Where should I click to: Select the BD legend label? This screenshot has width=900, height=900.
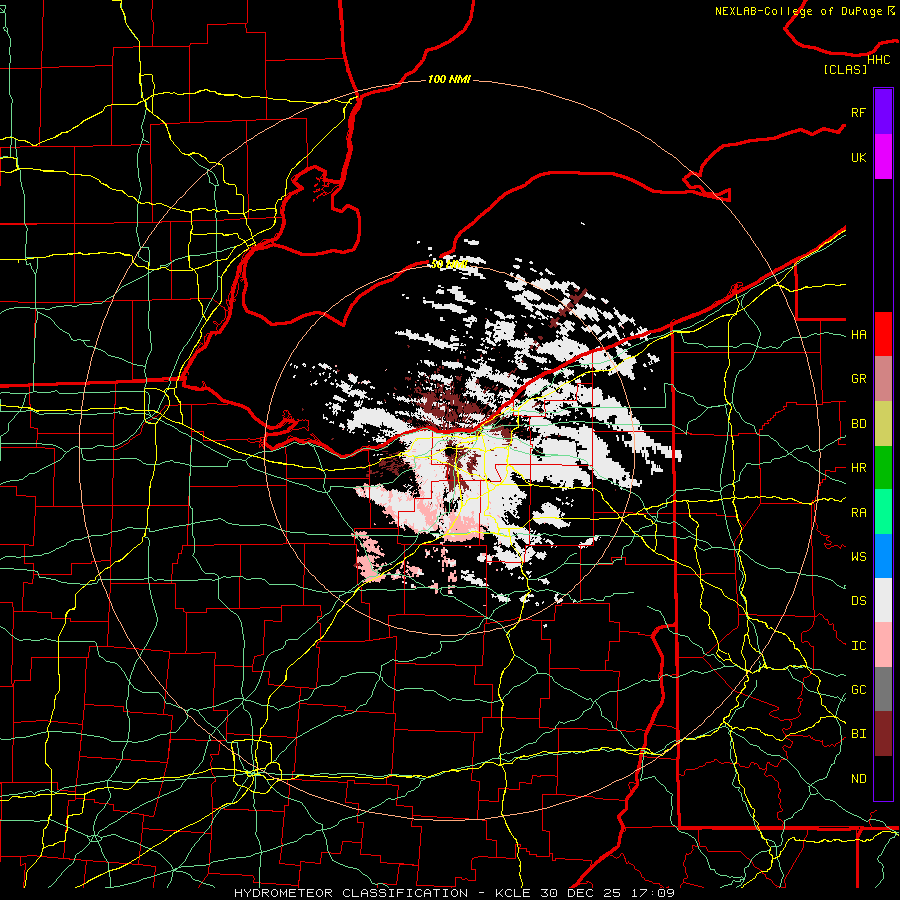point(858,424)
